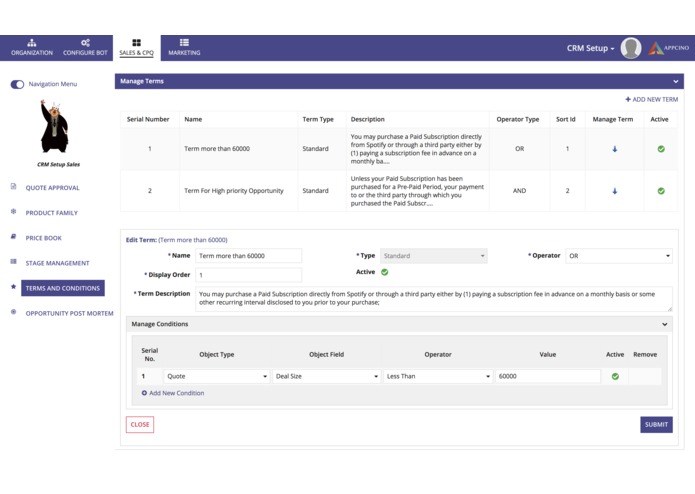Open the Configure Bot tab

coord(85,47)
